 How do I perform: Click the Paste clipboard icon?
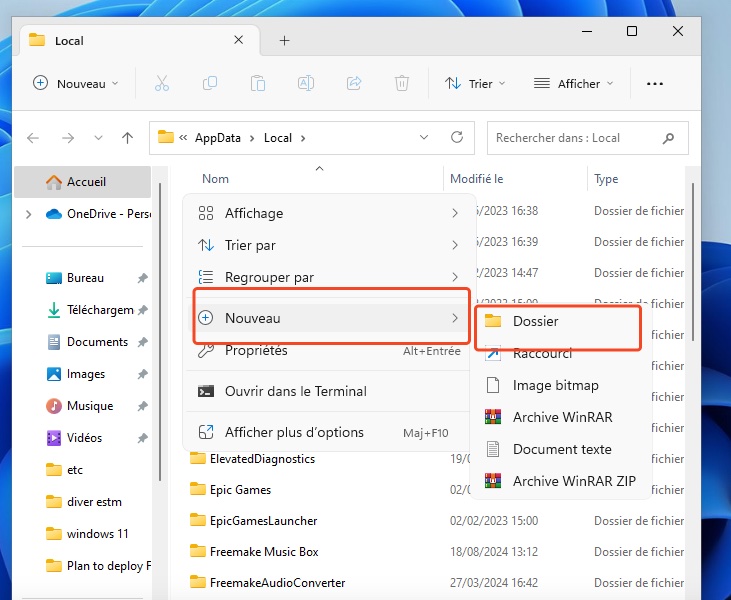click(x=258, y=83)
